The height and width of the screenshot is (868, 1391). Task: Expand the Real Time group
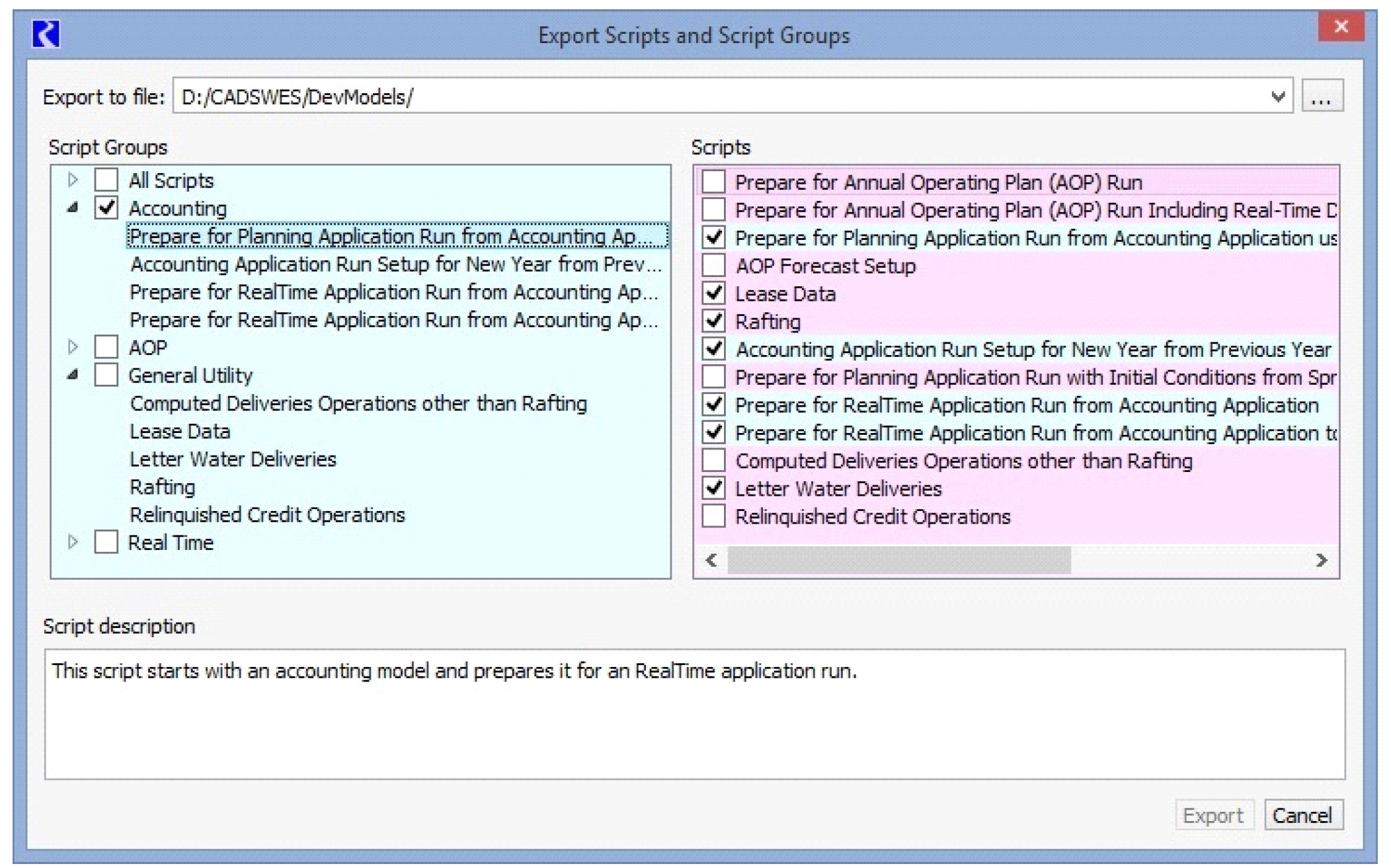(73, 542)
